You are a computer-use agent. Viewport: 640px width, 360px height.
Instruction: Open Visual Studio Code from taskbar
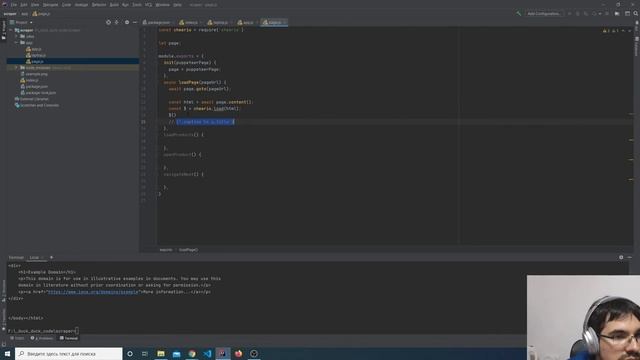(x=207, y=354)
